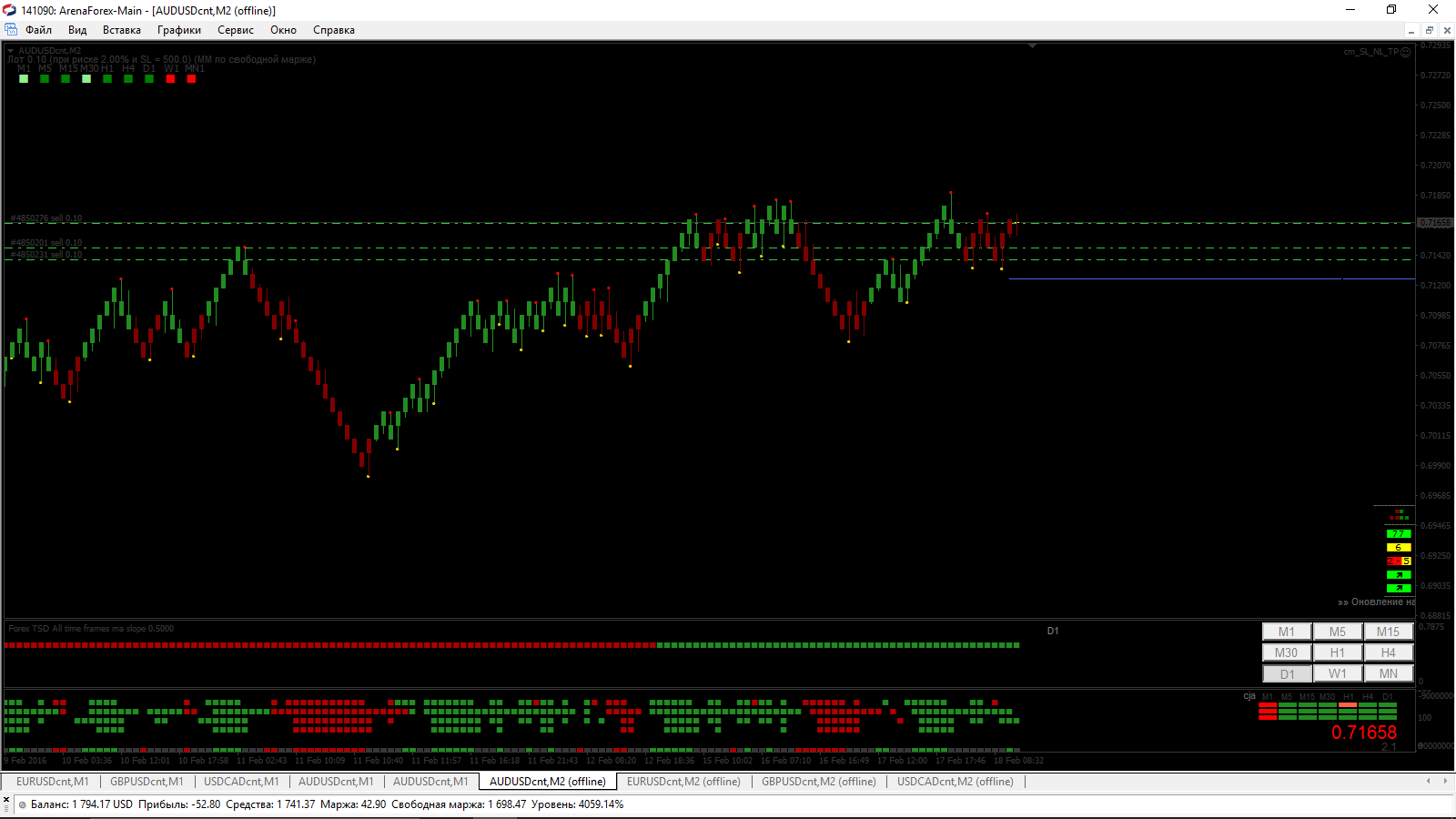The width and height of the screenshot is (1456, 819).
Task: Open the Сервис menu
Action: (x=236, y=30)
